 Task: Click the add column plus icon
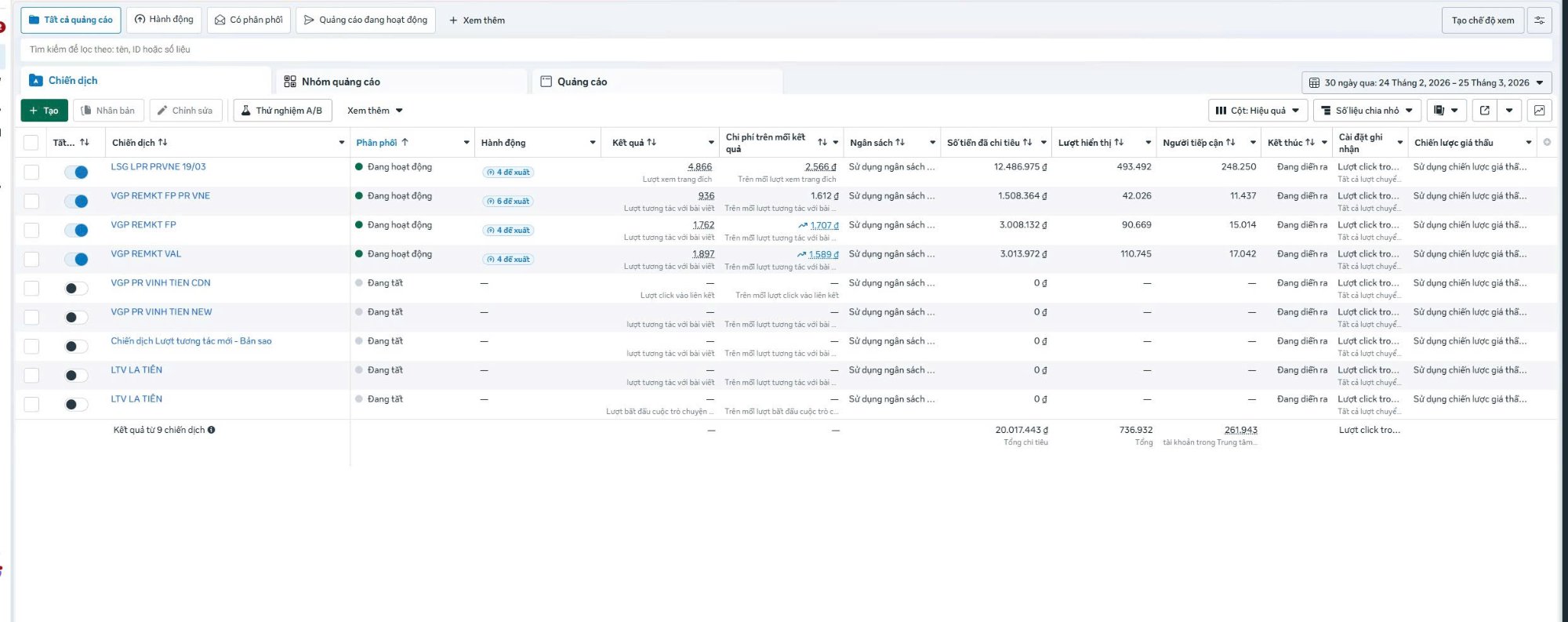[1547, 143]
